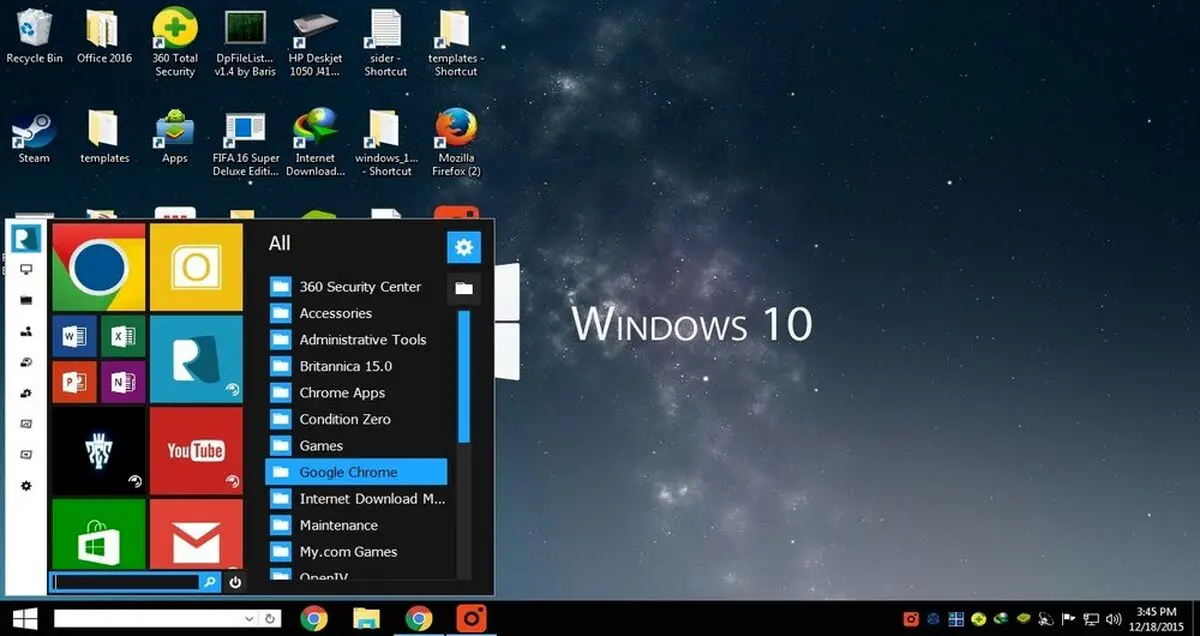The width and height of the screenshot is (1200, 636).
Task: Click the start menu program list scrollbar
Action: pyautogui.click(x=464, y=376)
